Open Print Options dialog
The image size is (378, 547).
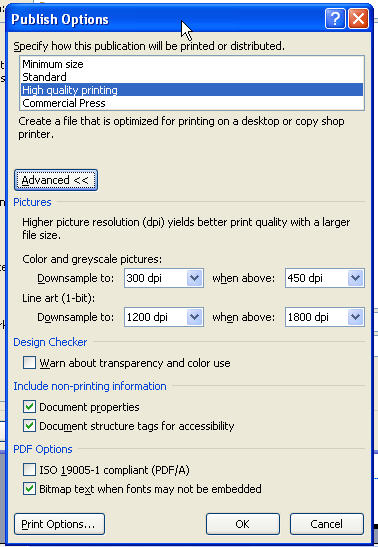[x=59, y=524]
